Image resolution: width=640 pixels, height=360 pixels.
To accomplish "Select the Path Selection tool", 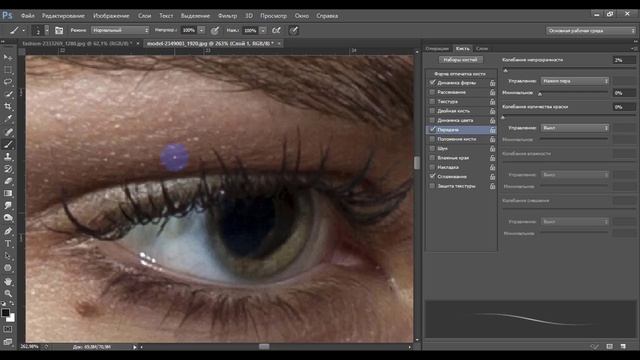I will pyautogui.click(x=8, y=256).
